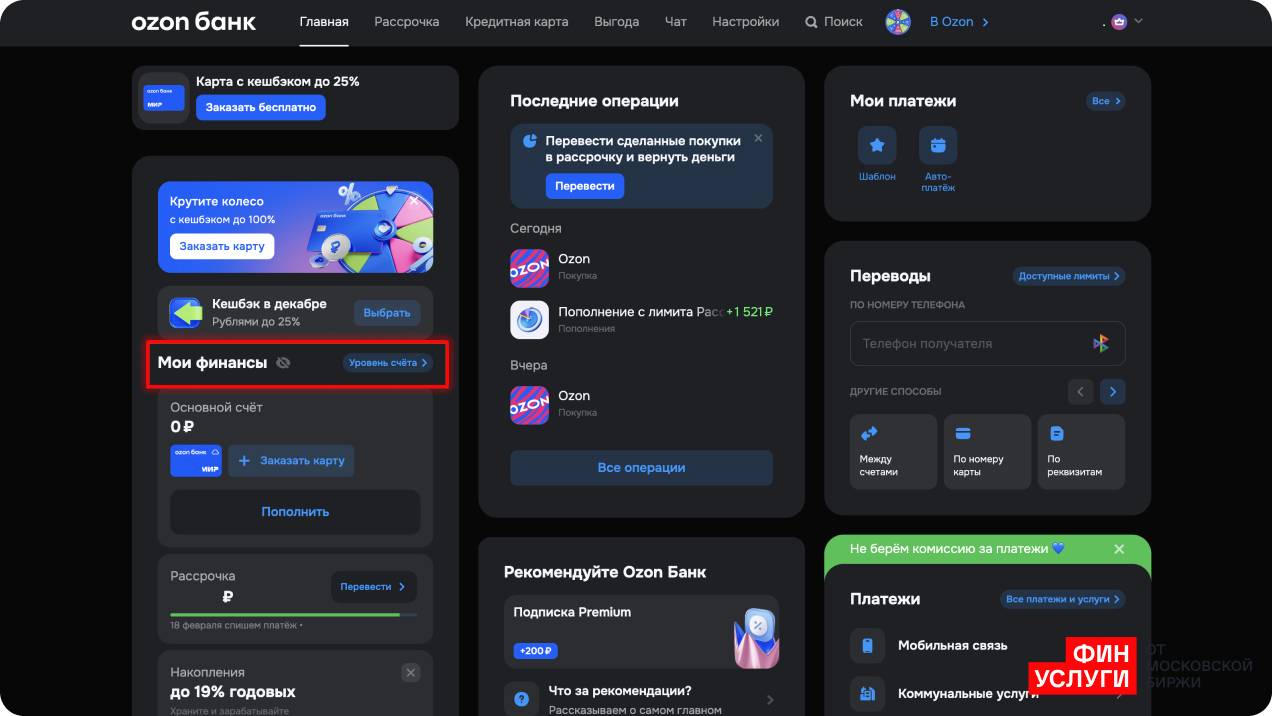Viewport: 1272px width, 716px height.
Task: Click the card image in top cashback banner
Action: click(x=165, y=98)
